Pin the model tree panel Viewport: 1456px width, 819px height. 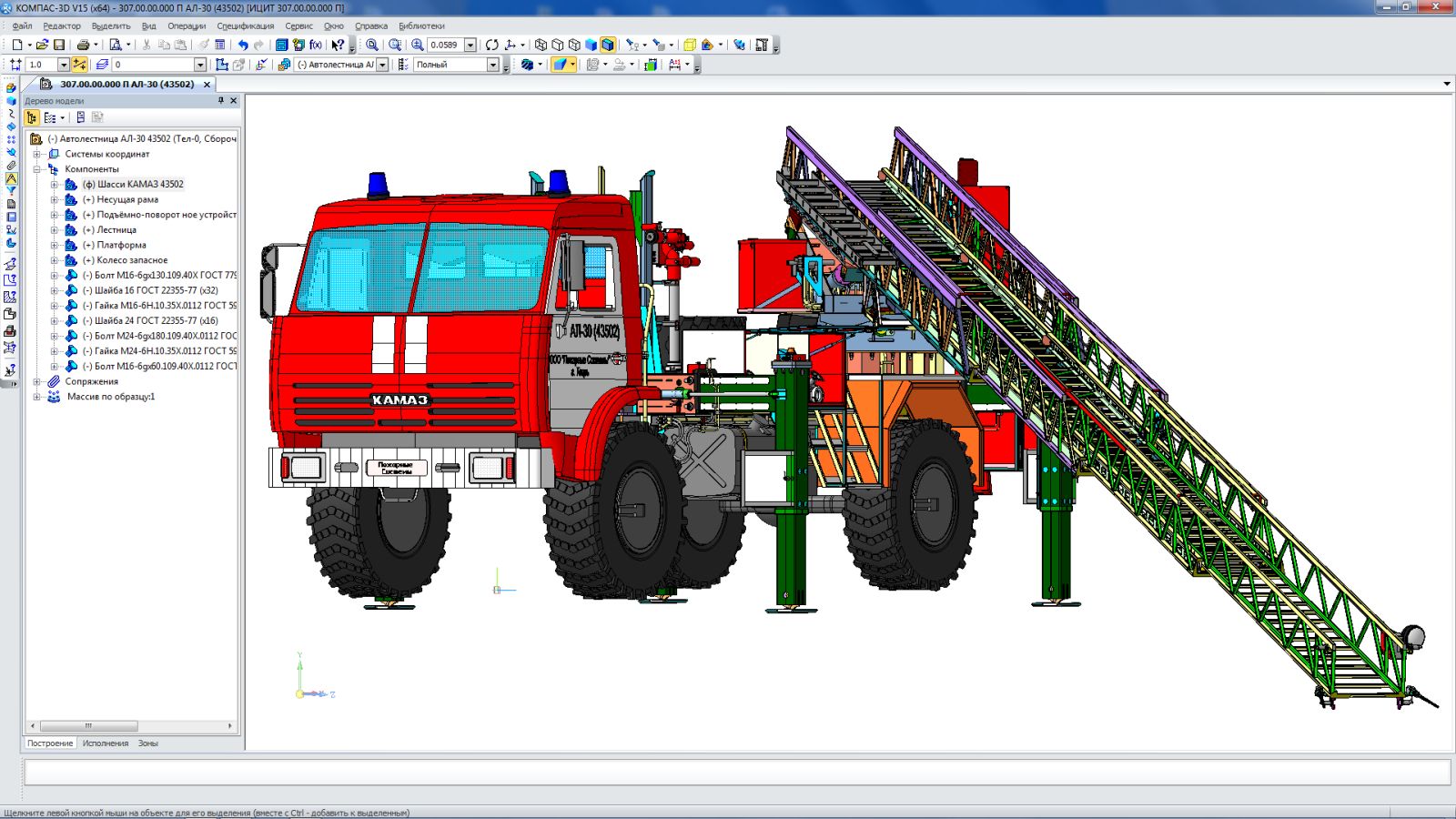tap(221, 101)
